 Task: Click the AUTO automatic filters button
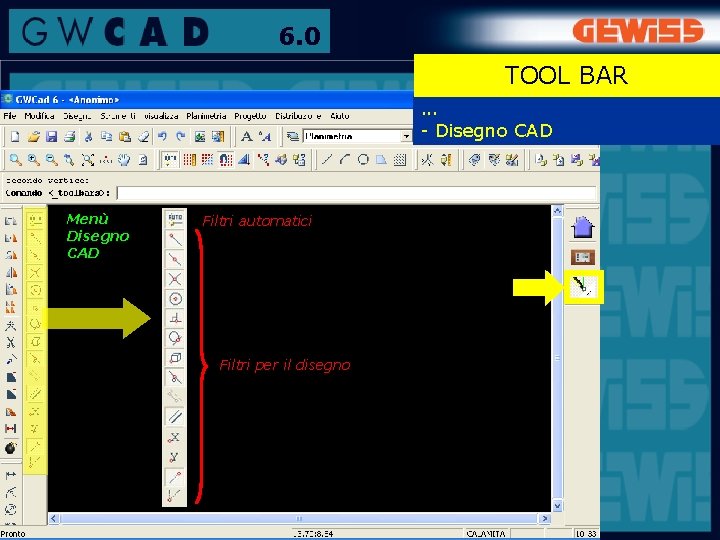[175, 219]
